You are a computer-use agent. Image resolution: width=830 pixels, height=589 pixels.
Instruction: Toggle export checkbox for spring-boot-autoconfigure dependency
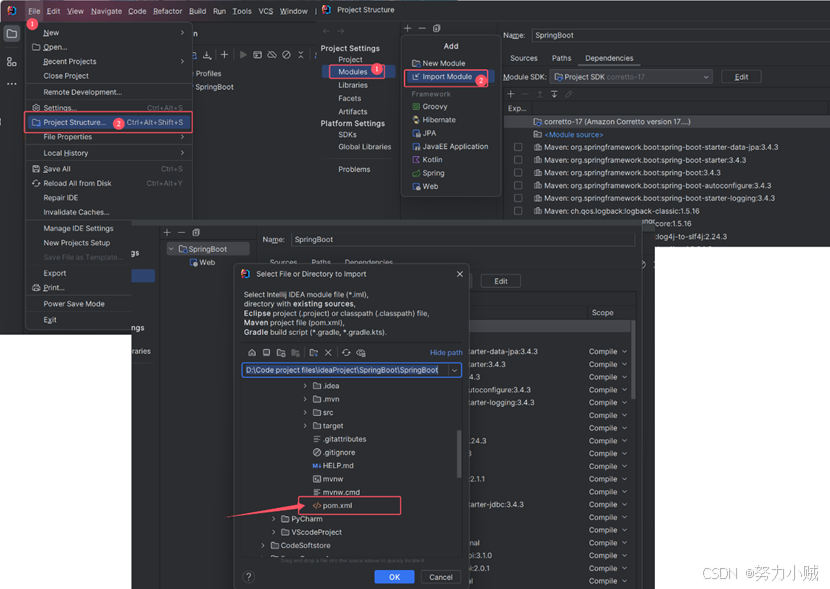[518, 186]
